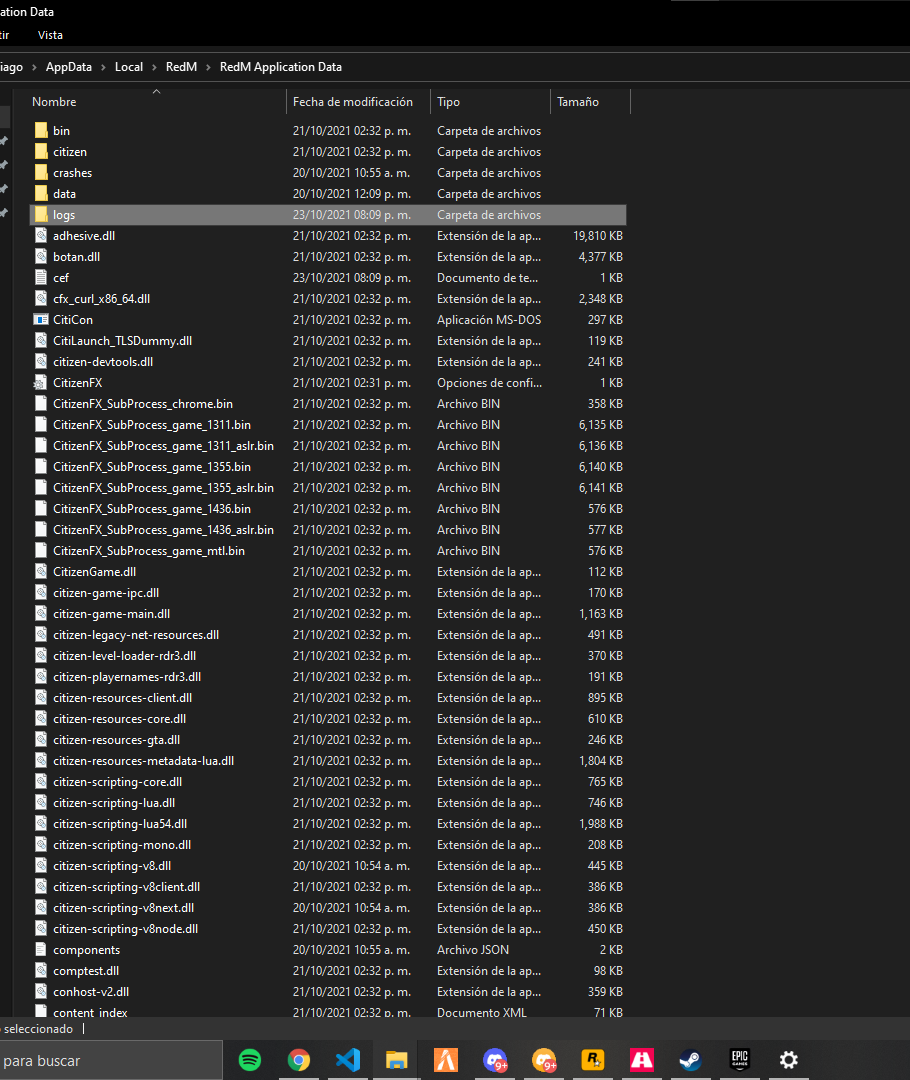Viewport: 910px width, 1080px height.
Task: Select the citizen-scripting-v8node.dll file name
Action: pyautogui.click(x=125, y=929)
